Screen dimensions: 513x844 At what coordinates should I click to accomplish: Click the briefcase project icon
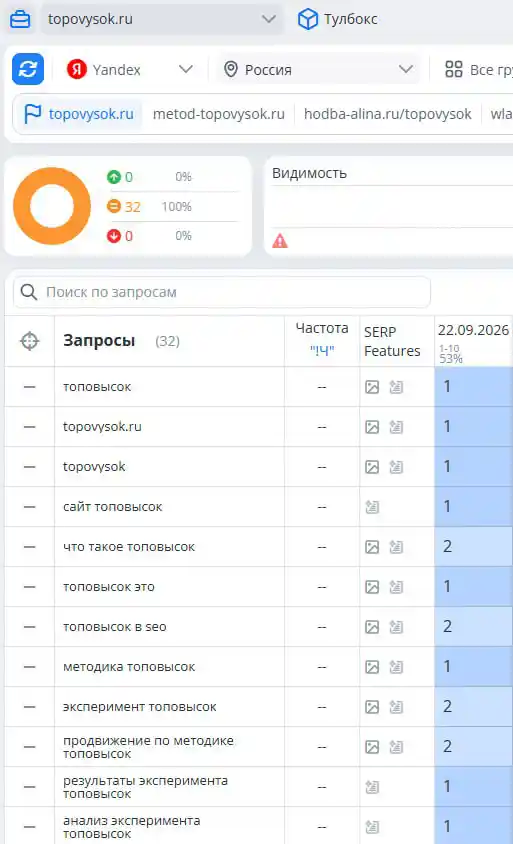(x=20, y=19)
